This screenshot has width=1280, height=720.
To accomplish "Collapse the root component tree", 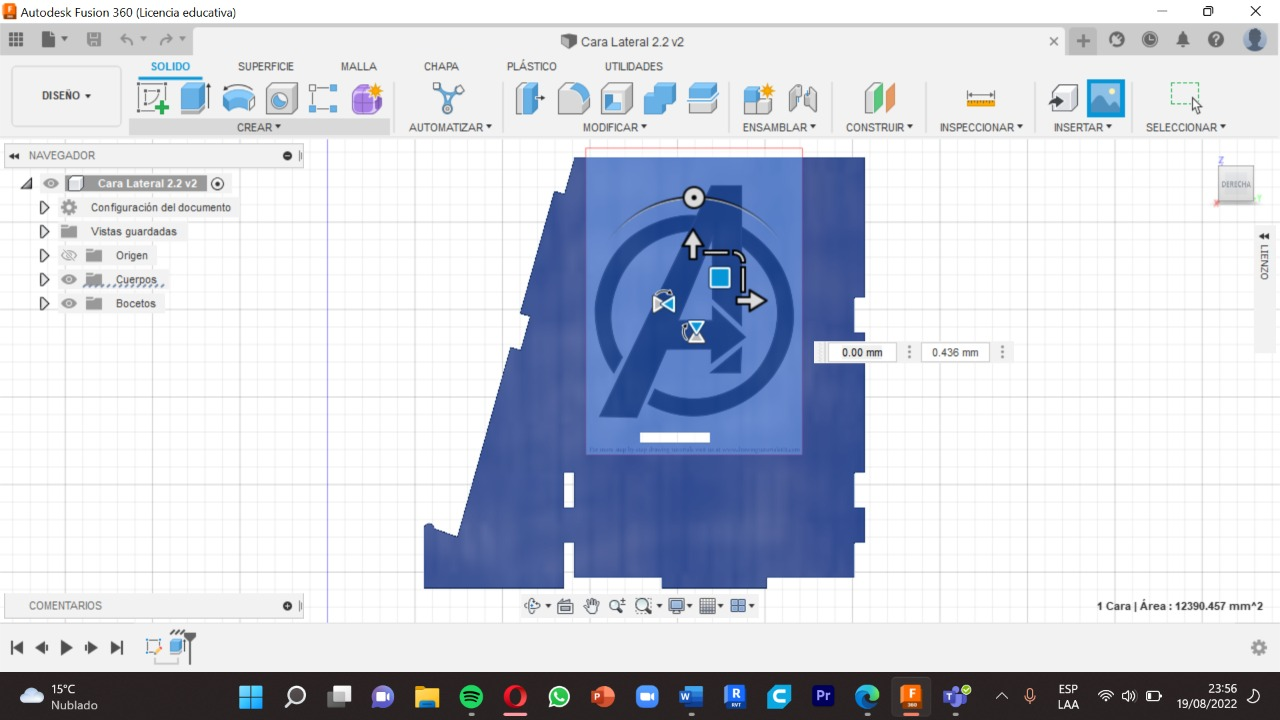I will pos(26,183).
